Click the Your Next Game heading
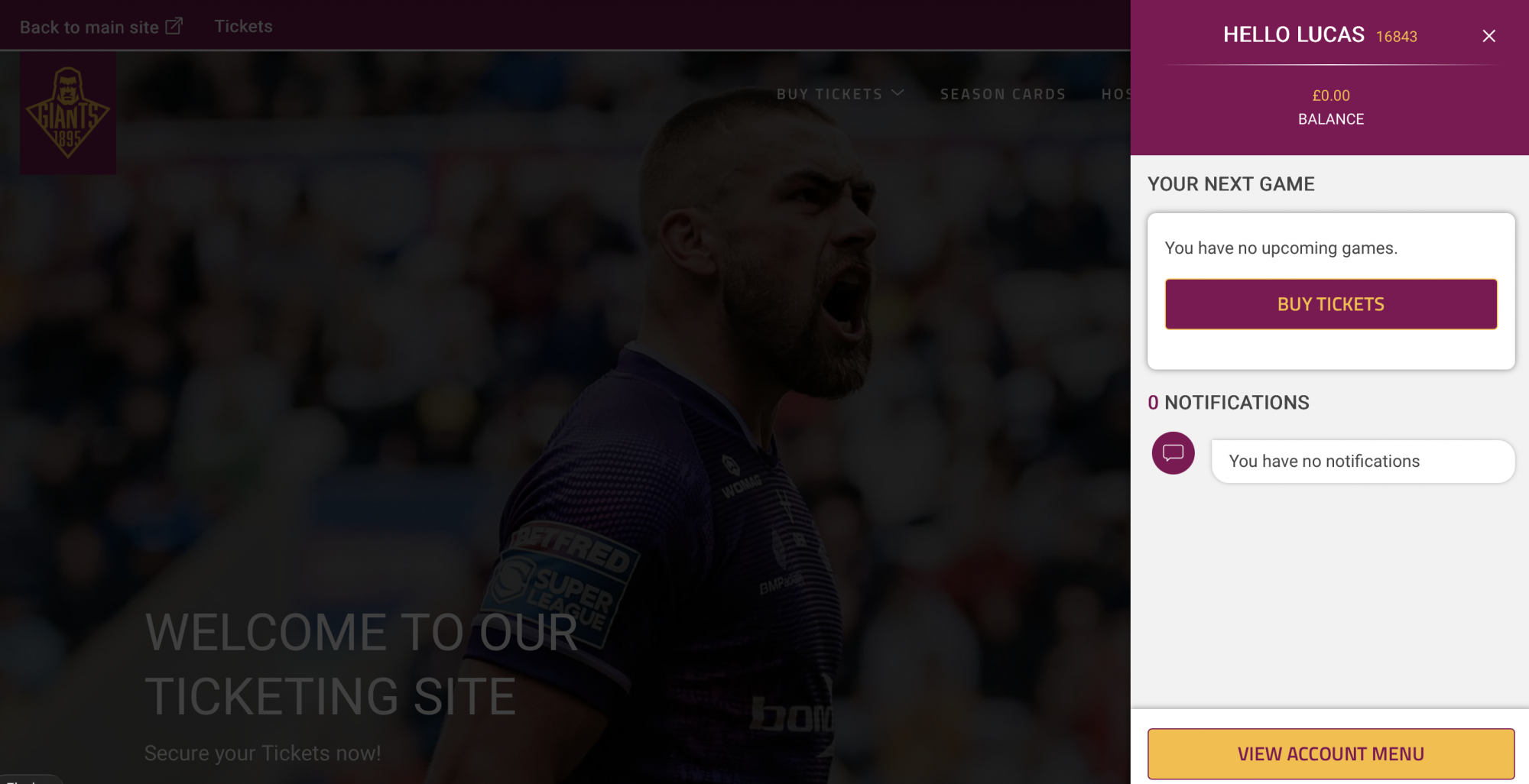1529x784 pixels. pos(1231,184)
